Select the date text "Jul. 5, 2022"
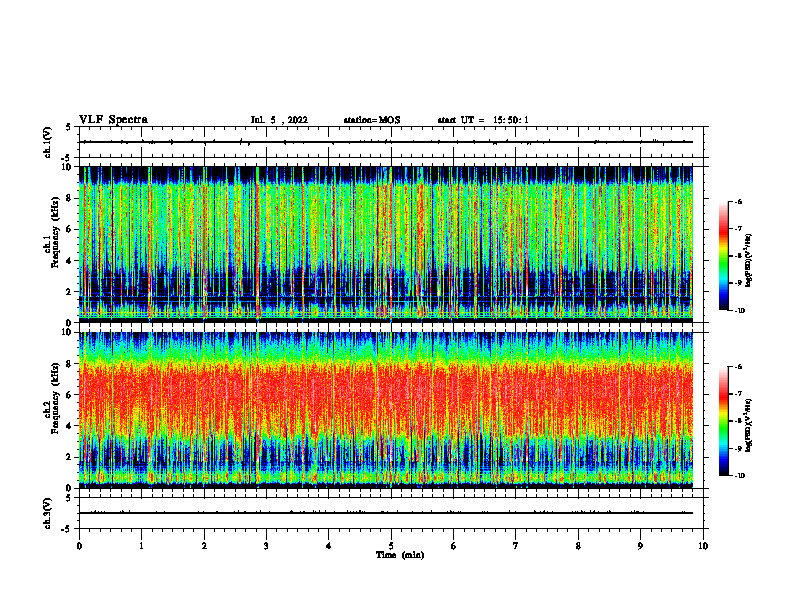792x612 pixels. [x=279, y=120]
